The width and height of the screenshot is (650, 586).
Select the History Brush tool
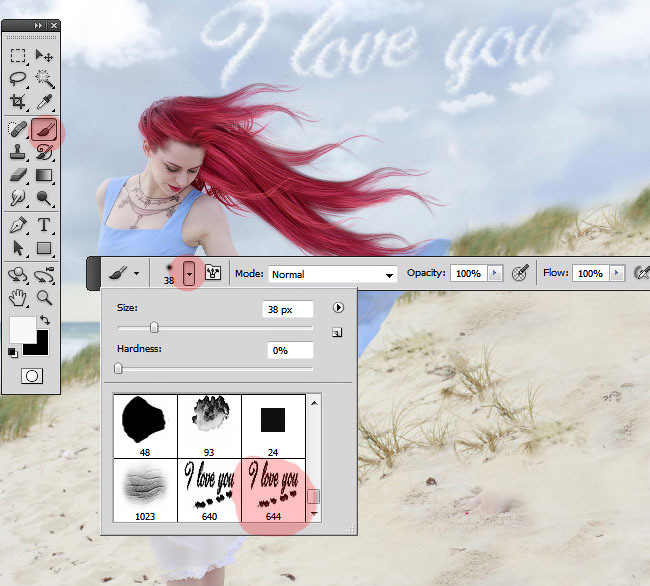point(44,153)
